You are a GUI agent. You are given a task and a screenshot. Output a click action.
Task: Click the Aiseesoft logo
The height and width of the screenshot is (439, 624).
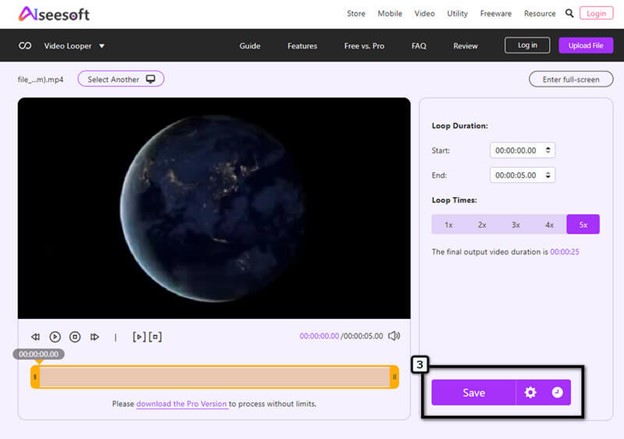(x=54, y=14)
